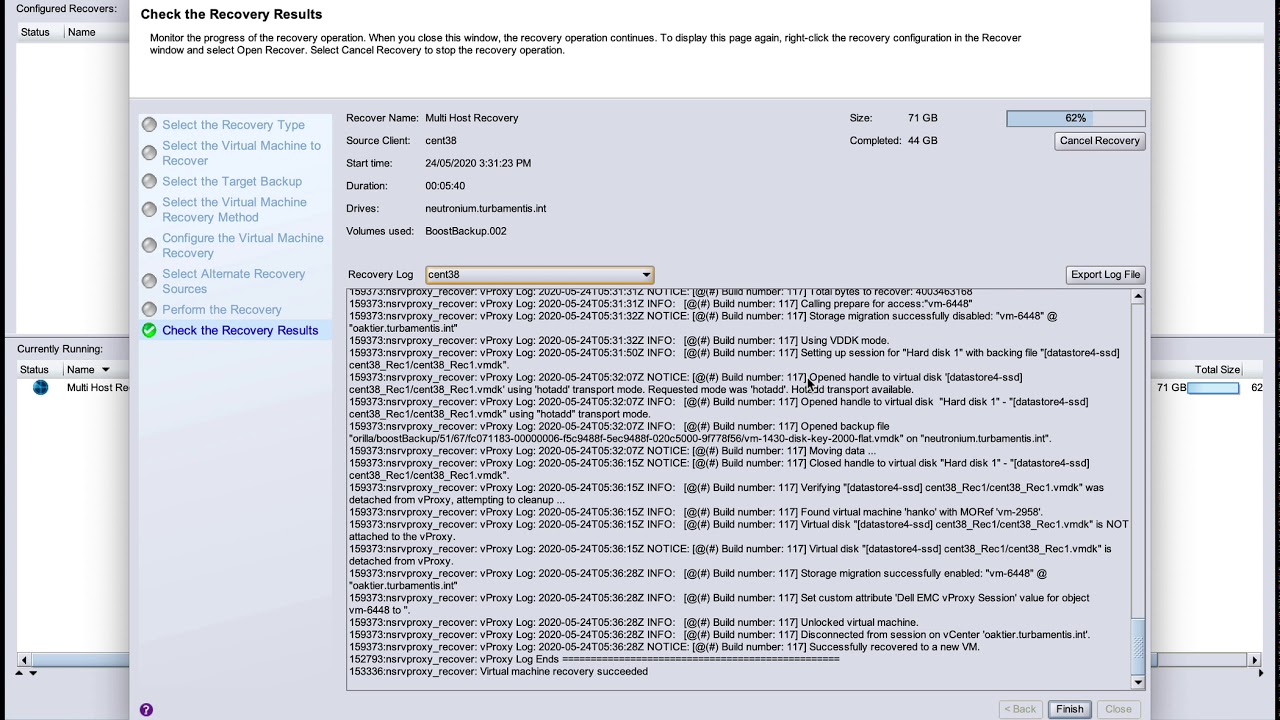Go to Select the Virtual Machine Recovery Method step
Image resolution: width=1280 pixels, height=720 pixels.
(234, 210)
